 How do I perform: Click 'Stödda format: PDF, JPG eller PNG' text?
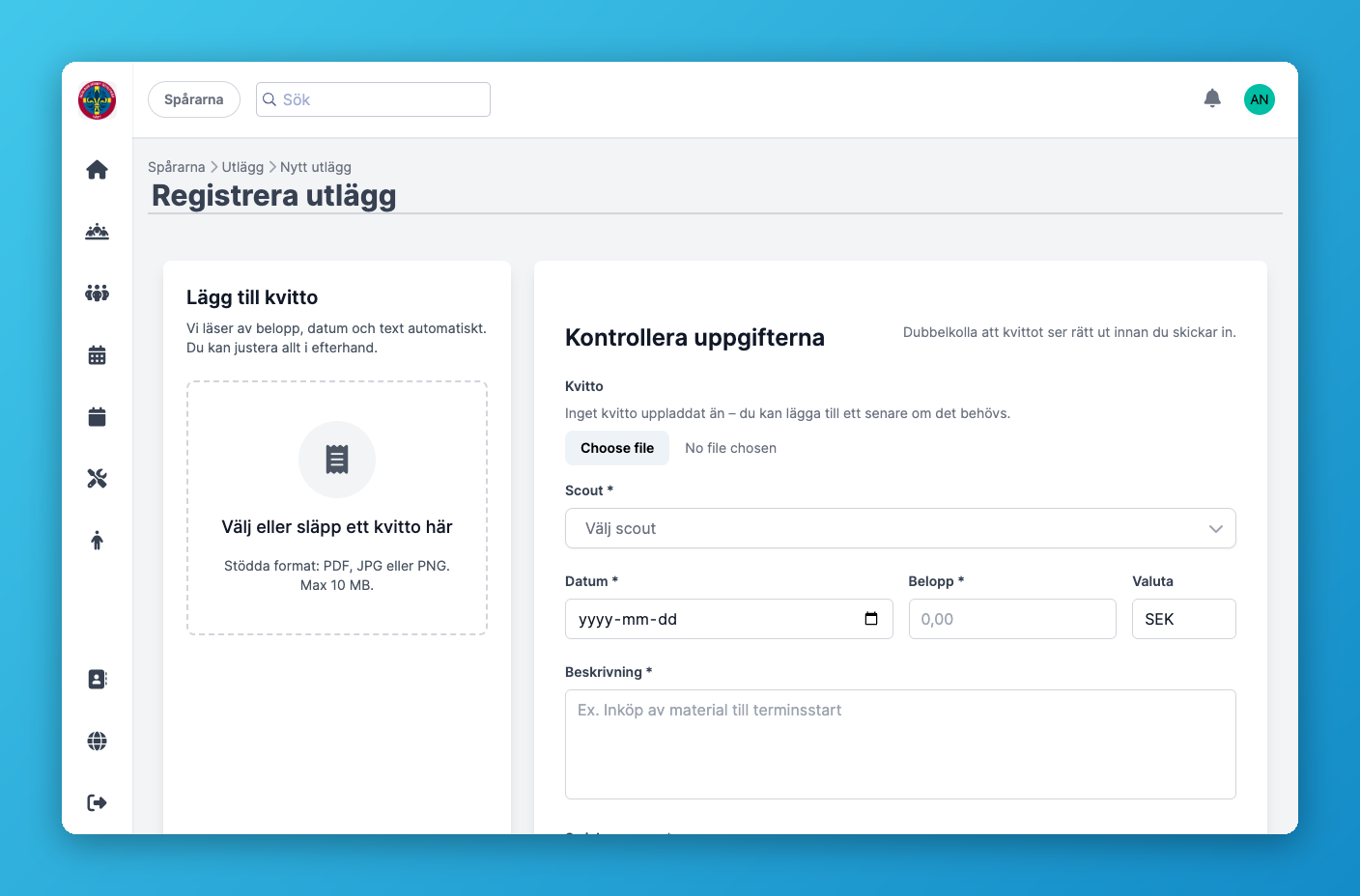click(x=337, y=566)
